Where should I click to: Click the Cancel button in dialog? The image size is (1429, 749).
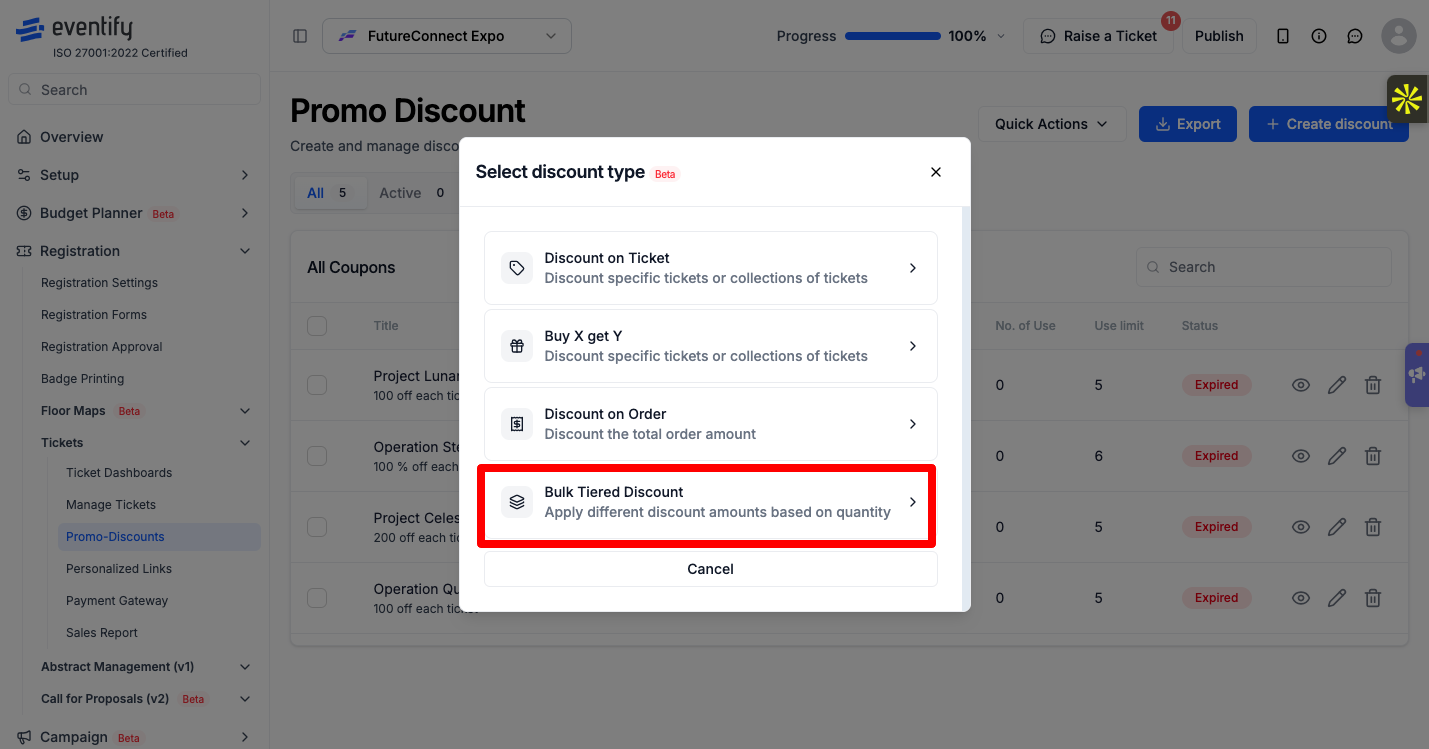(x=711, y=569)
